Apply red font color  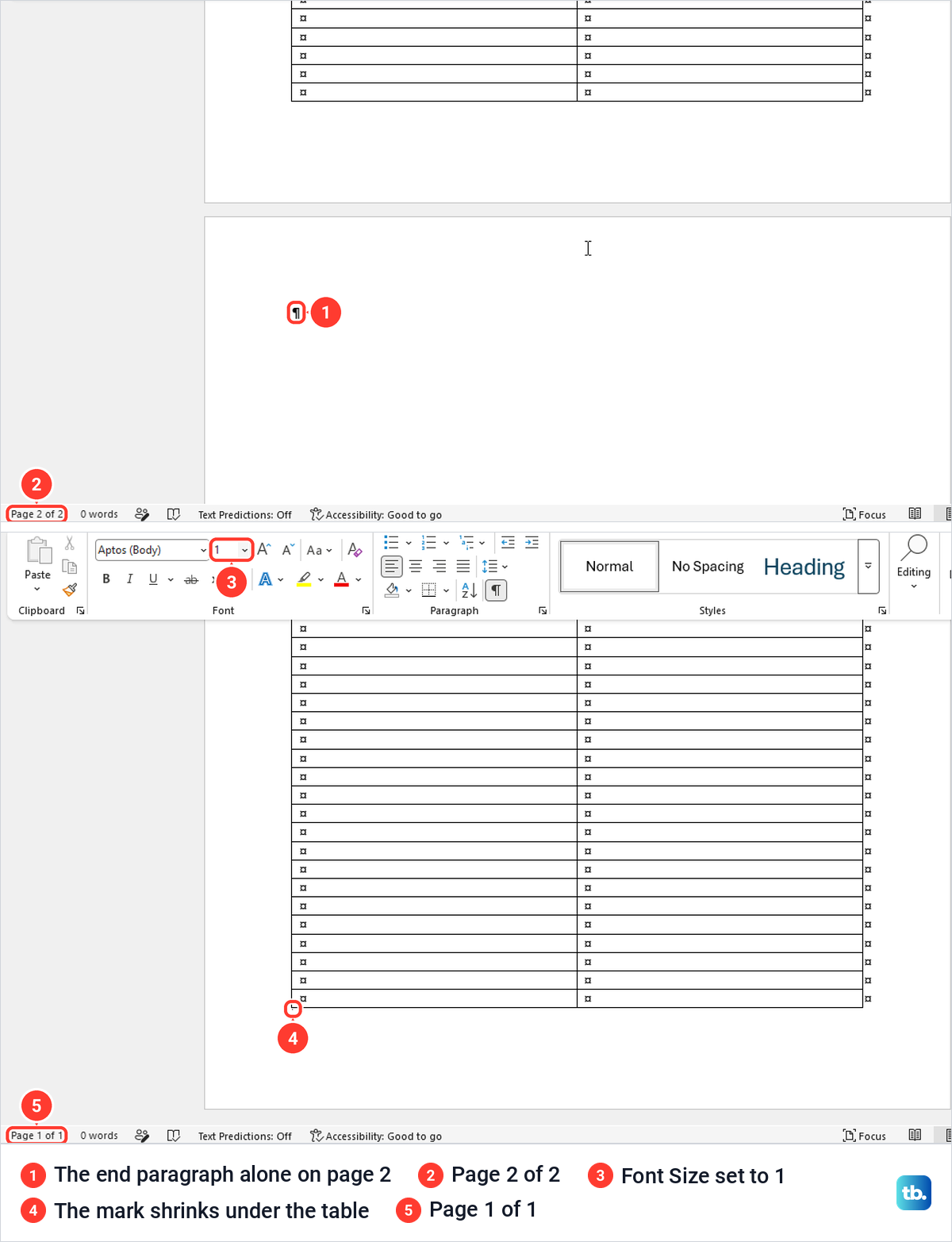click(x=342, y=580)
